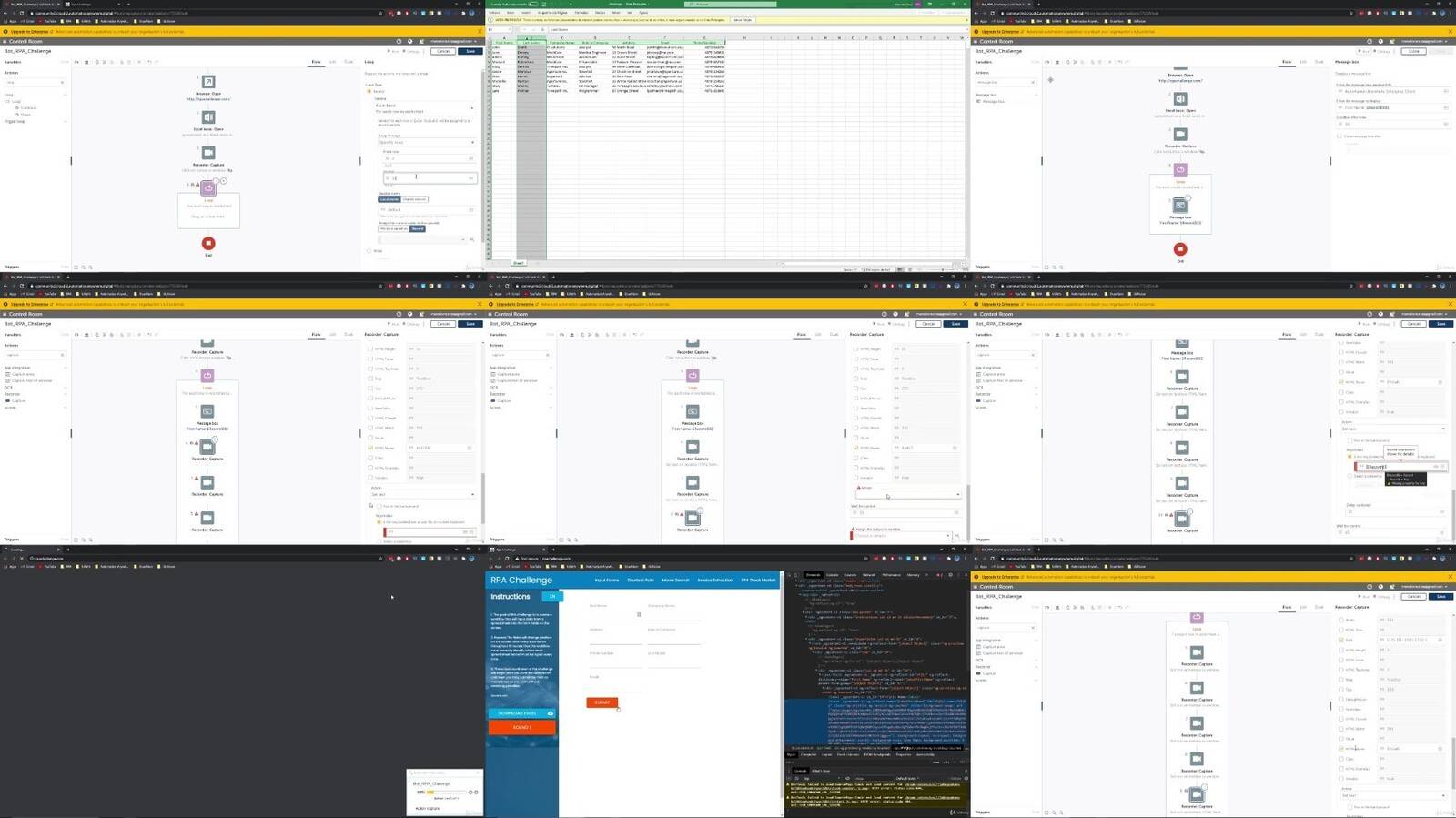Open Input Forms link on RPA Challenge page
Image resolution: width=1456 pixels, height=818 pixels.
[607, 580]
